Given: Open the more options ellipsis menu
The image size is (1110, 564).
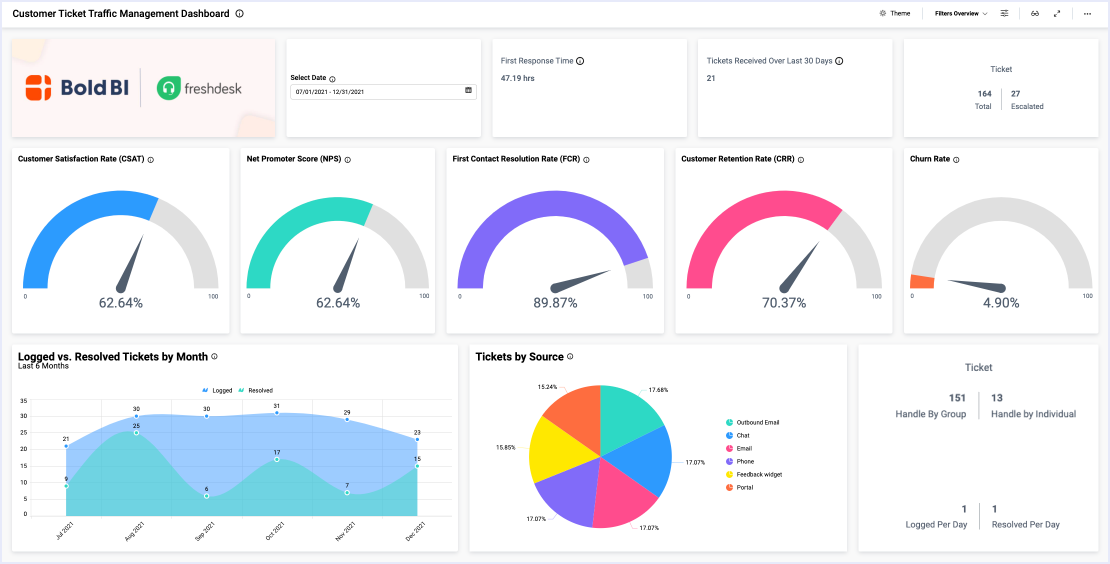Looking at the screenshot, I should [x=1087, y=13].
